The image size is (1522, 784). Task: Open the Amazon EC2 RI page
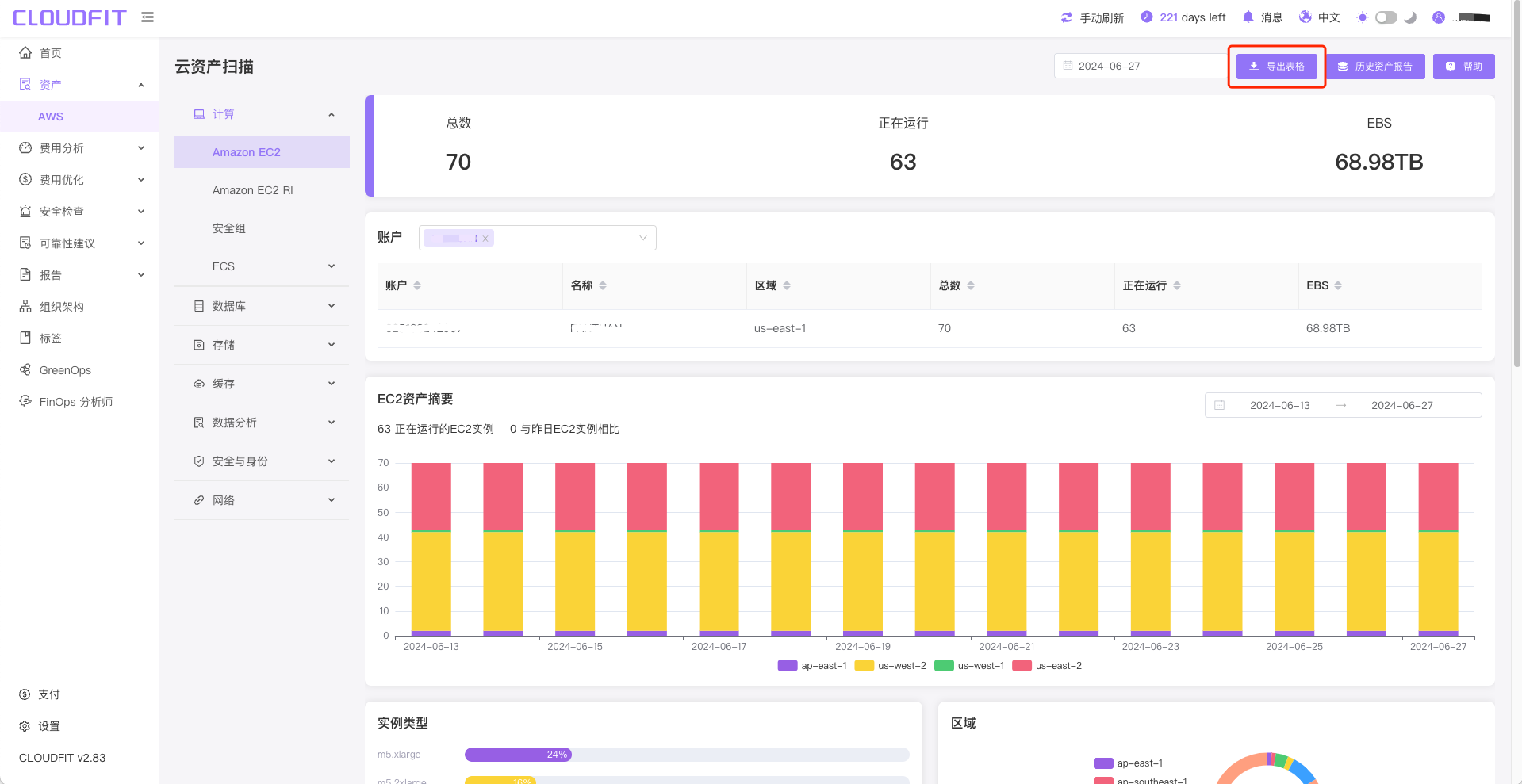pos(262,190)
